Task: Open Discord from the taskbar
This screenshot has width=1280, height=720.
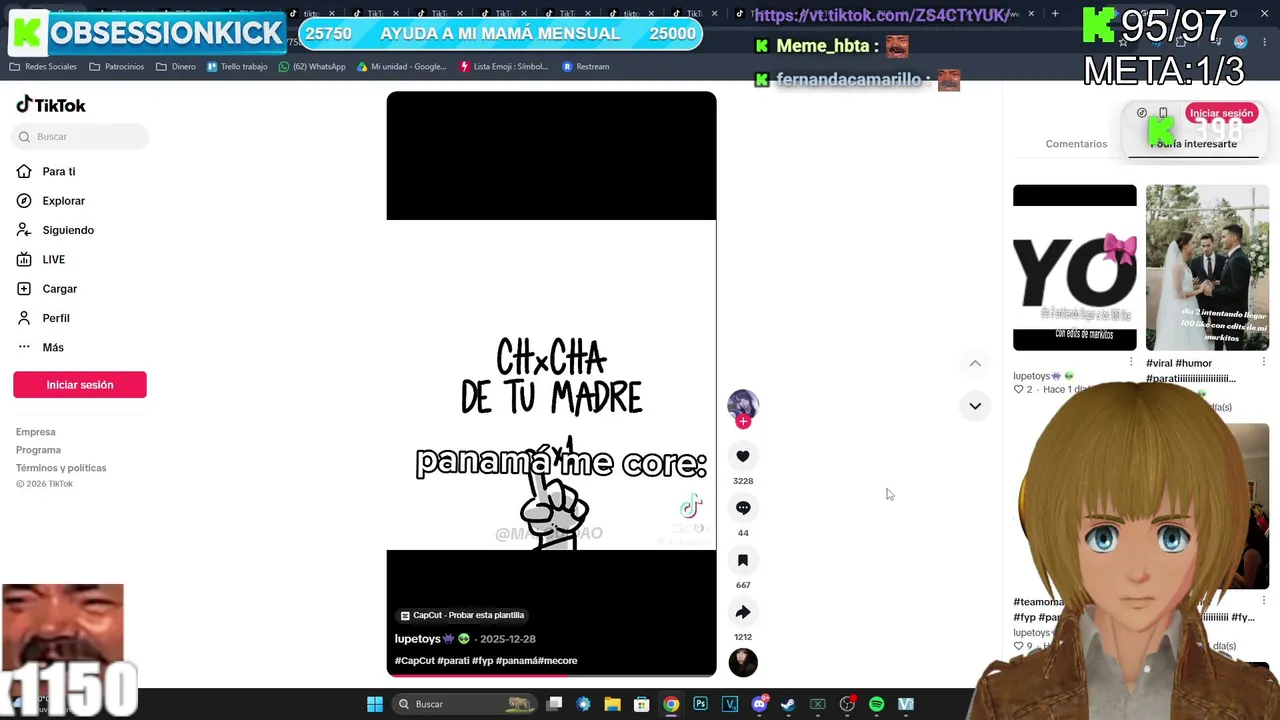Action: [x=759, y=704]
